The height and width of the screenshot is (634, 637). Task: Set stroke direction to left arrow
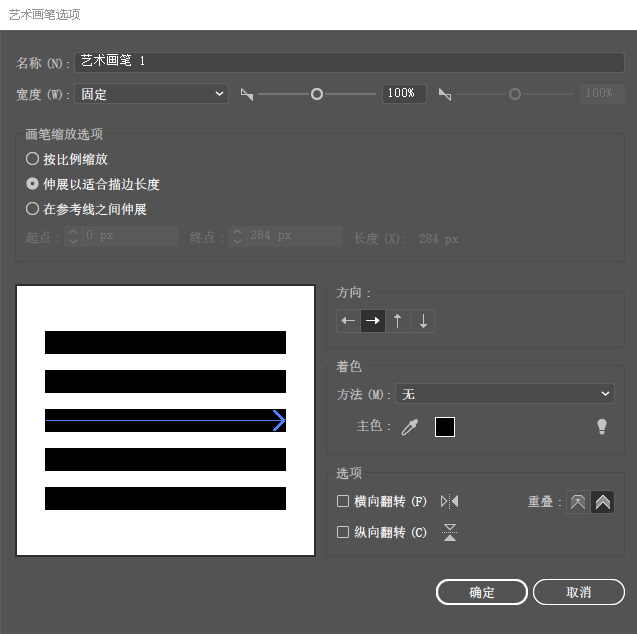[349, 321]
